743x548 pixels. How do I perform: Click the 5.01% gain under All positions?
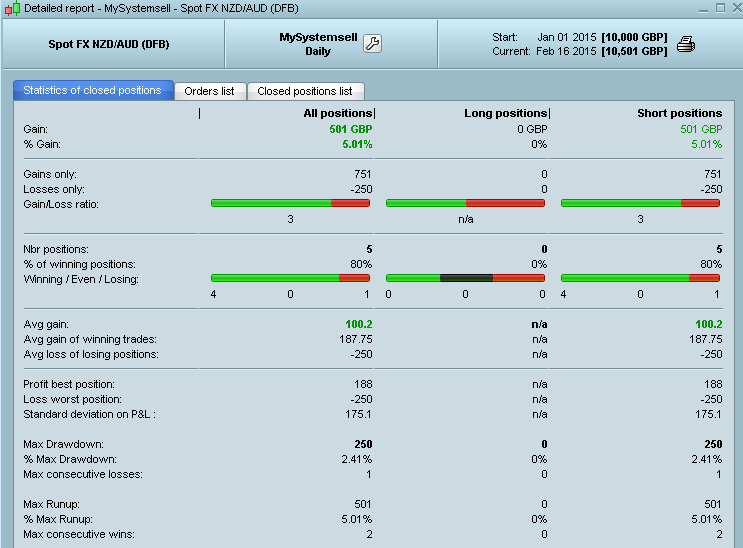point(357,144)
